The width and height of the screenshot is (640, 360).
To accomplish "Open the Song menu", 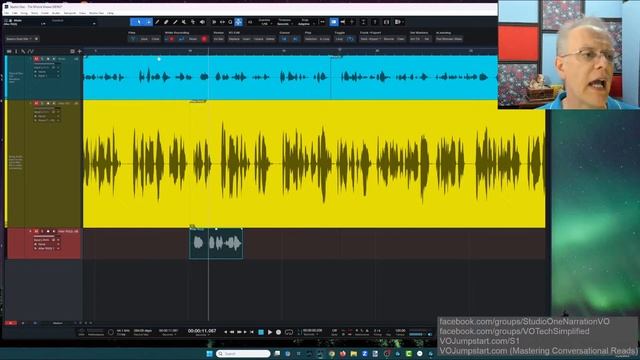I will click(24, 13).
